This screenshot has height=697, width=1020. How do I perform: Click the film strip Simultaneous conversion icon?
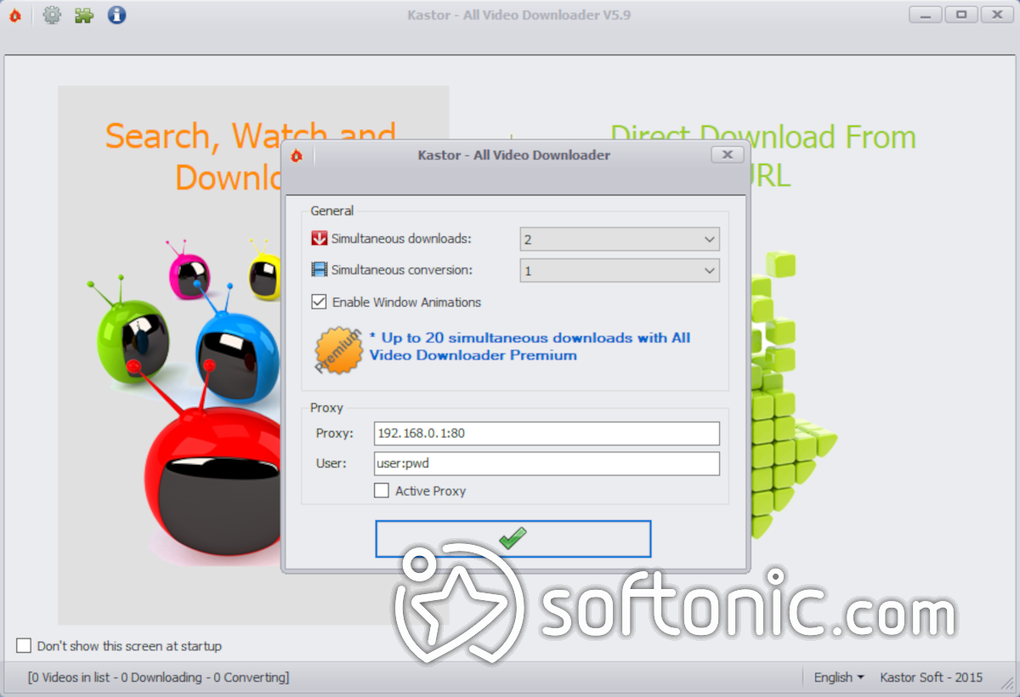[x=319, y=269]
